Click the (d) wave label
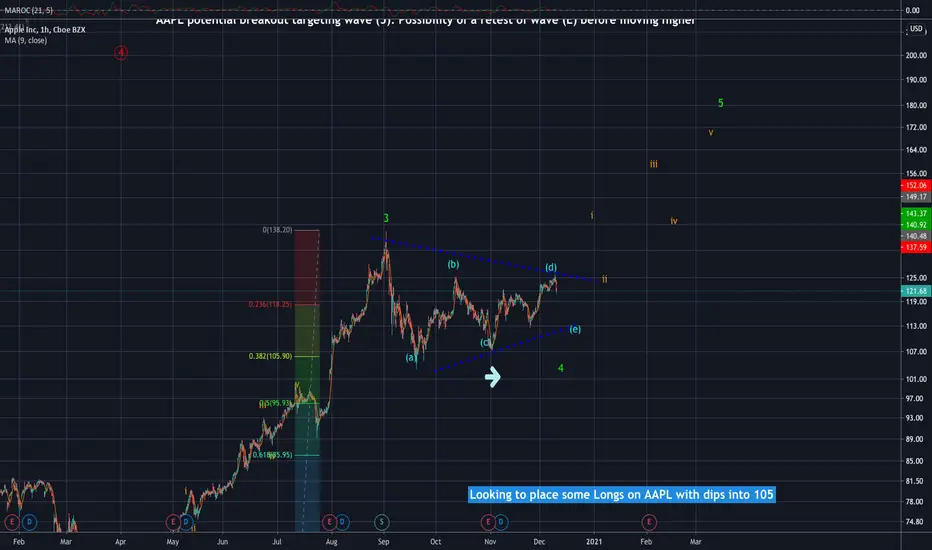The height and width of the screenshot is (550, 932). tap(551, 268)
